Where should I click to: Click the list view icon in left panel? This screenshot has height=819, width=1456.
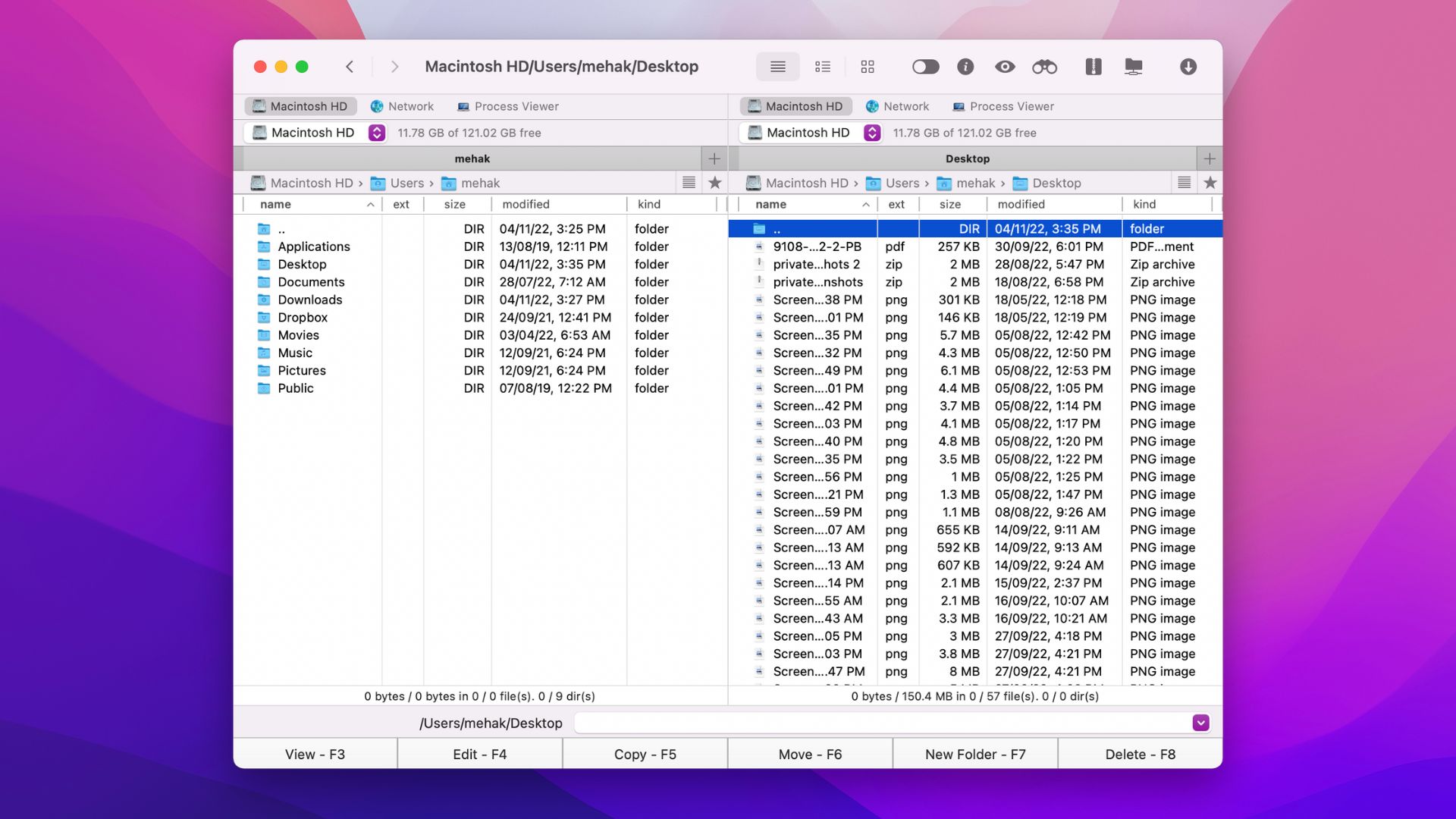pos(688,183)
